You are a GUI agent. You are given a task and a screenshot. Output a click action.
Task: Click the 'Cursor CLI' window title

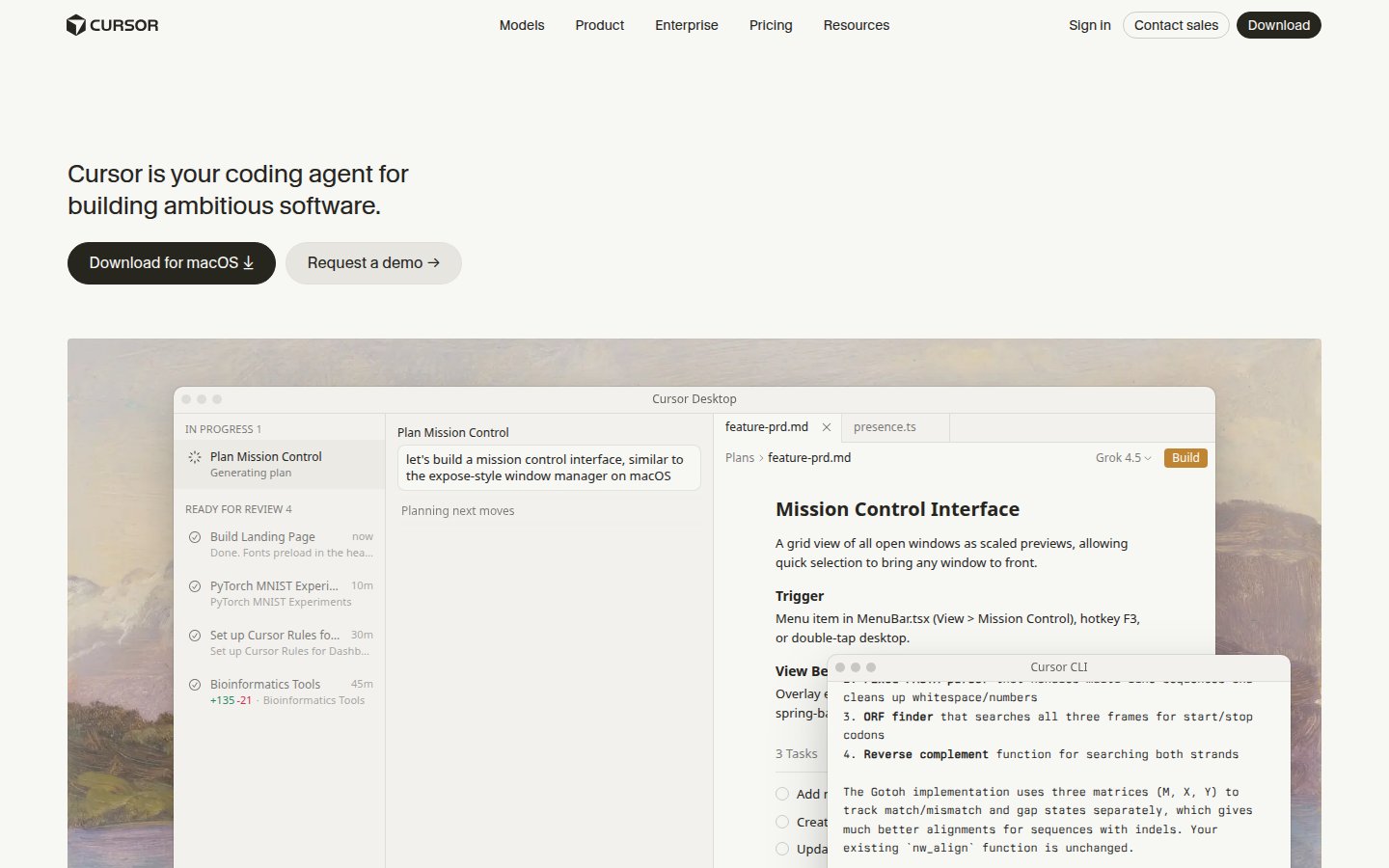click(1058, 667)
